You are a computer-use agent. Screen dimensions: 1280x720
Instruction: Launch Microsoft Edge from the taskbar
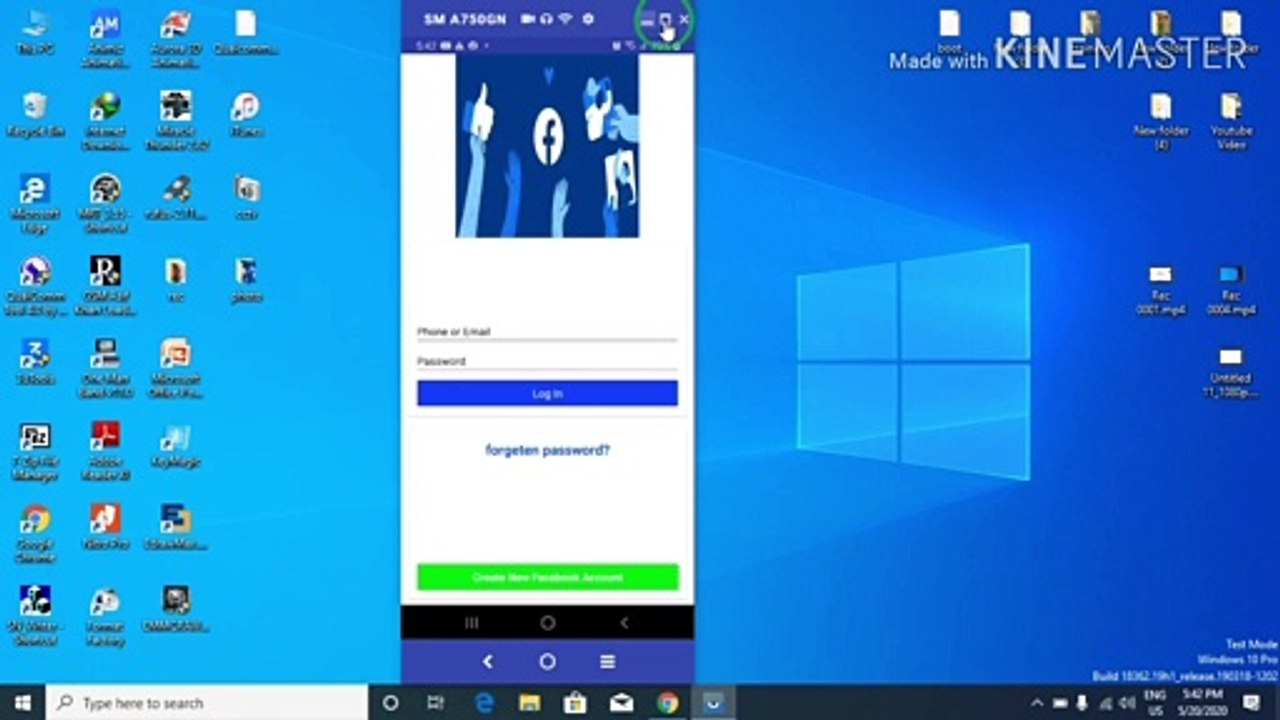[x=485, y=703]
